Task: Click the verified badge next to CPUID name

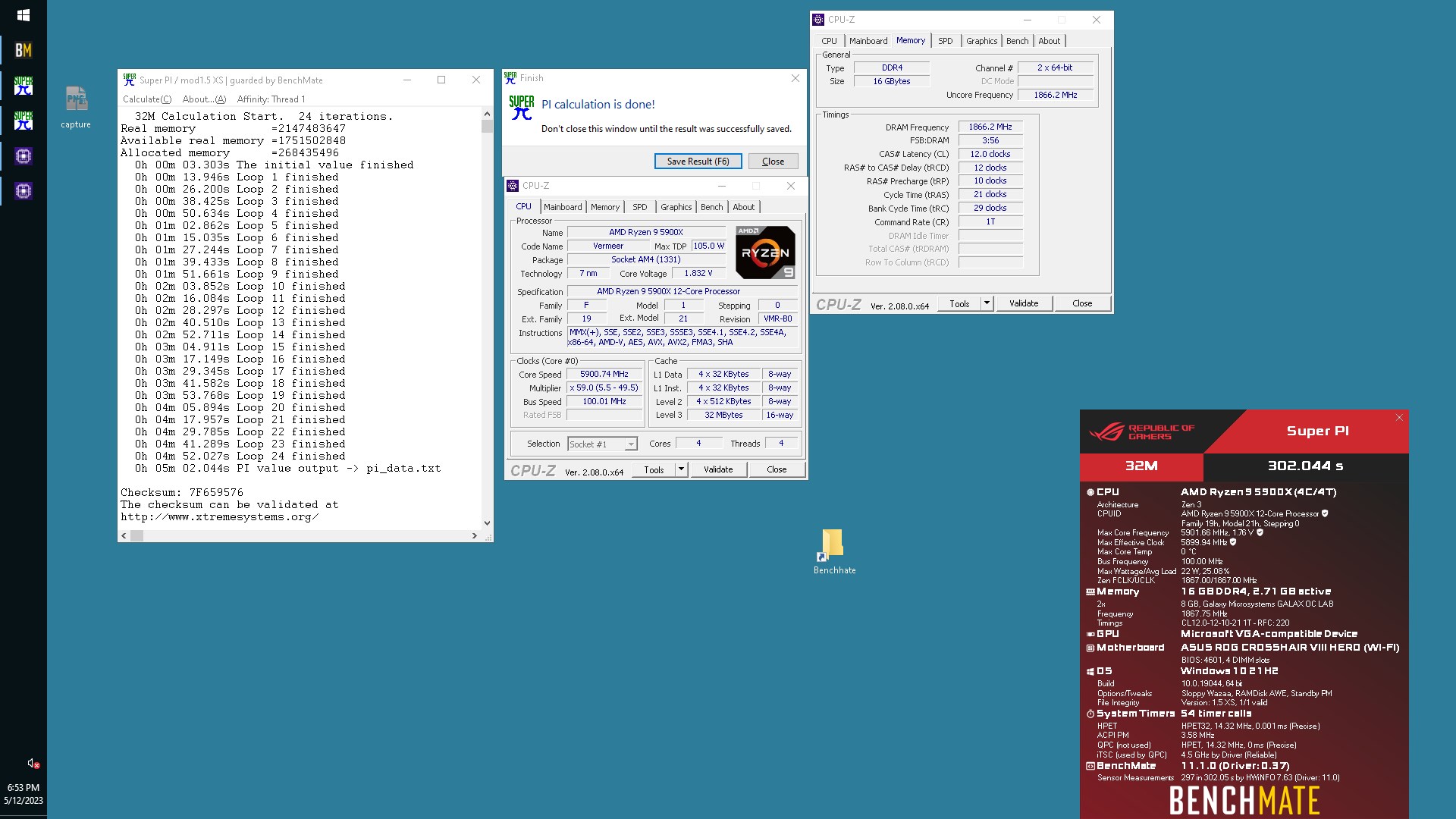Action: tap(1325, 513)
